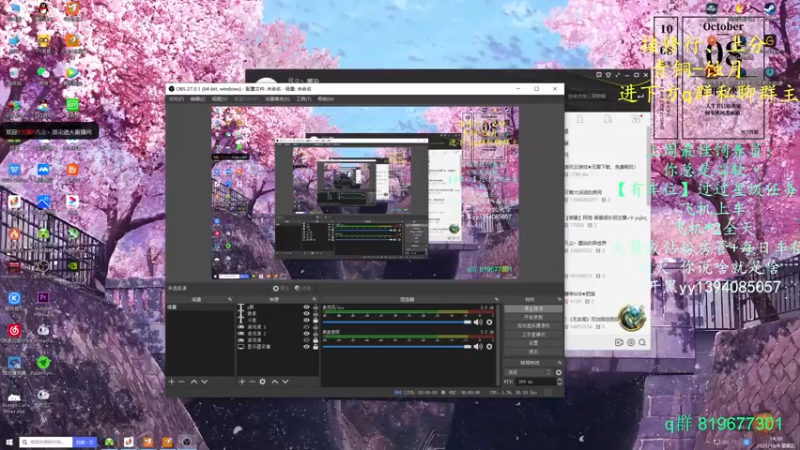Viewport: 800px width, 450px height.
Task: Open the scene transition gear settings
Action: click(559, 372)
